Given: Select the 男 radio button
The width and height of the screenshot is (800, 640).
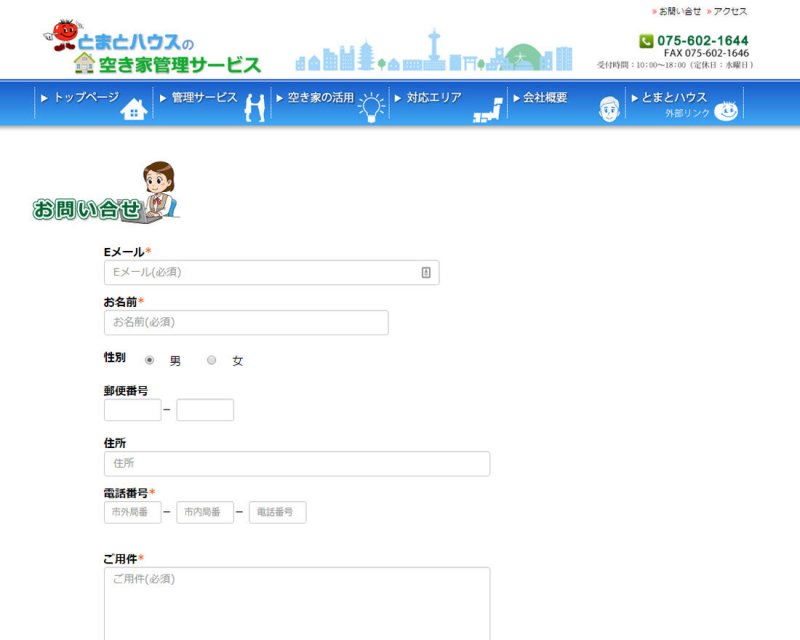Looking at the screenshot, I should (150, 360).
